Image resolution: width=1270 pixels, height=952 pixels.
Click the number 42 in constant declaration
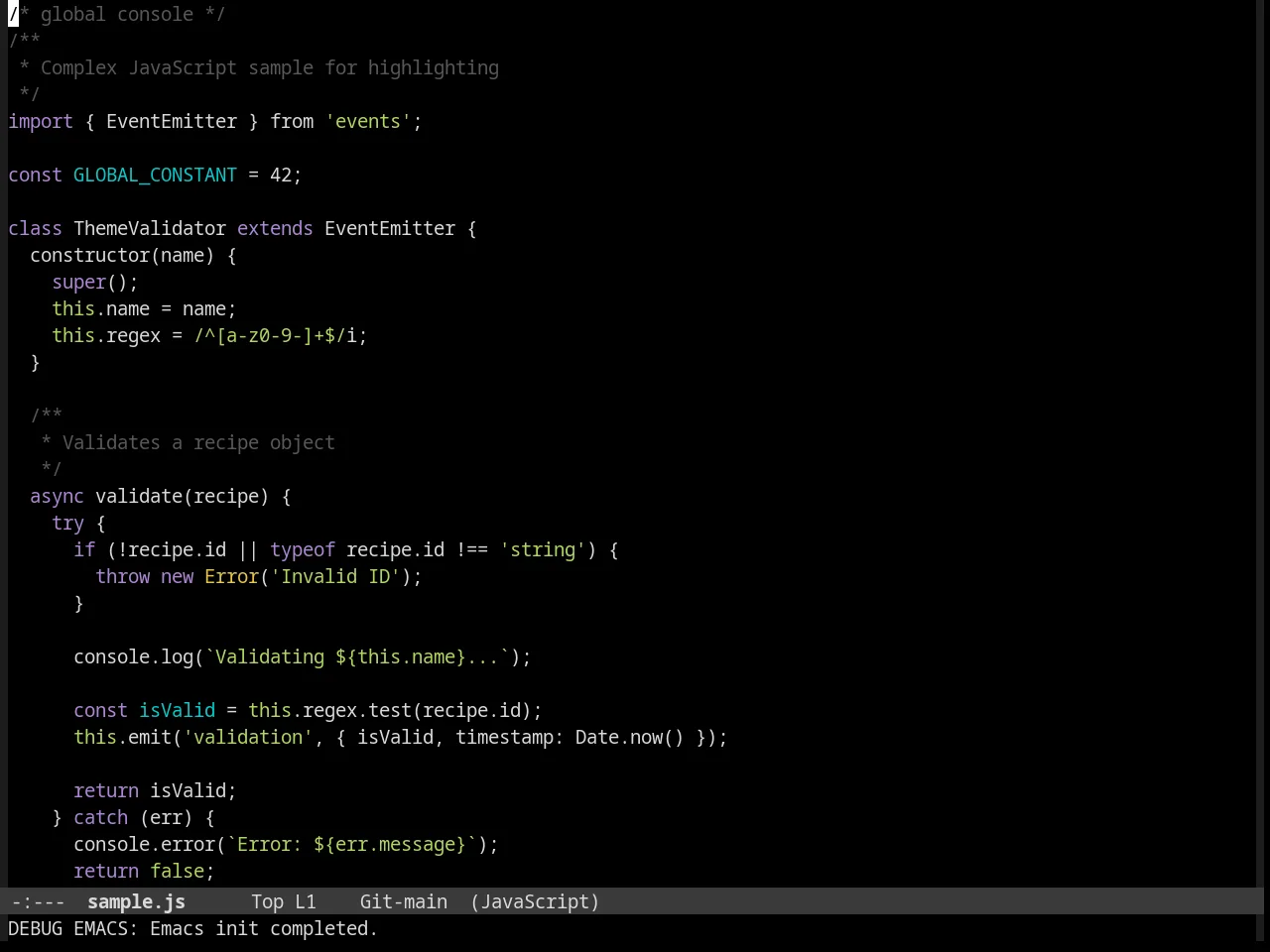coord(281,175)
